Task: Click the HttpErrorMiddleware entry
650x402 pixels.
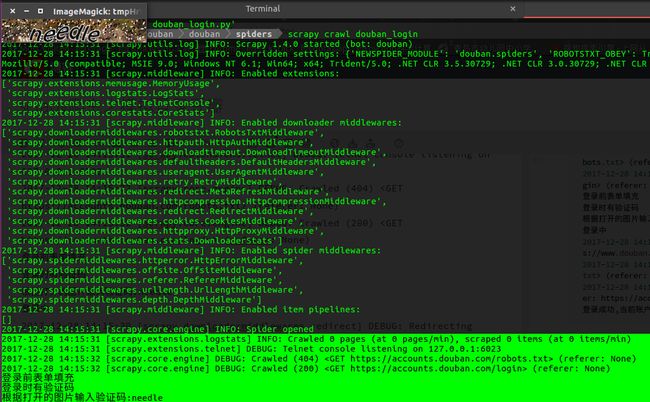Action: (x=155, y=260)
